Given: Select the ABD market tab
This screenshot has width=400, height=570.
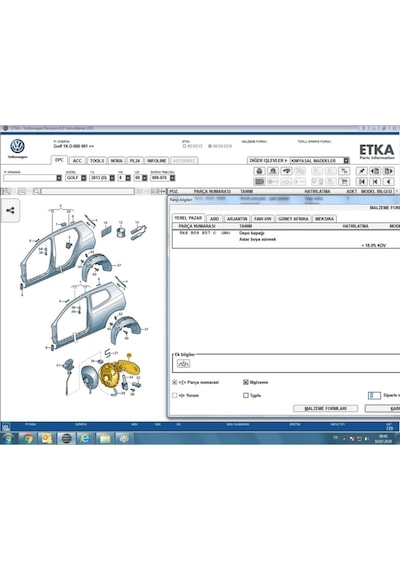Looking at the screenshot, I should click(215, 219).
